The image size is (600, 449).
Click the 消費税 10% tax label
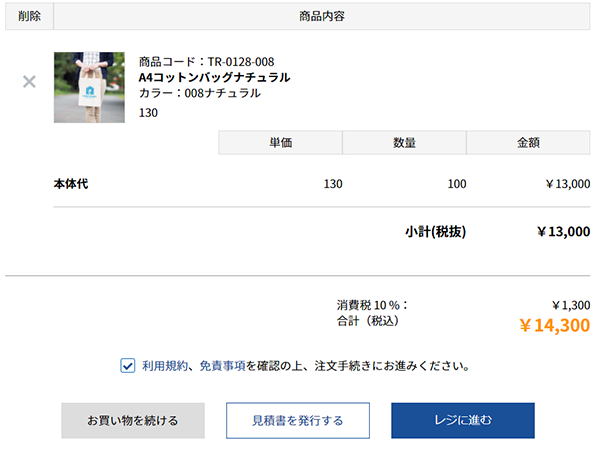(x=372, y=305)
